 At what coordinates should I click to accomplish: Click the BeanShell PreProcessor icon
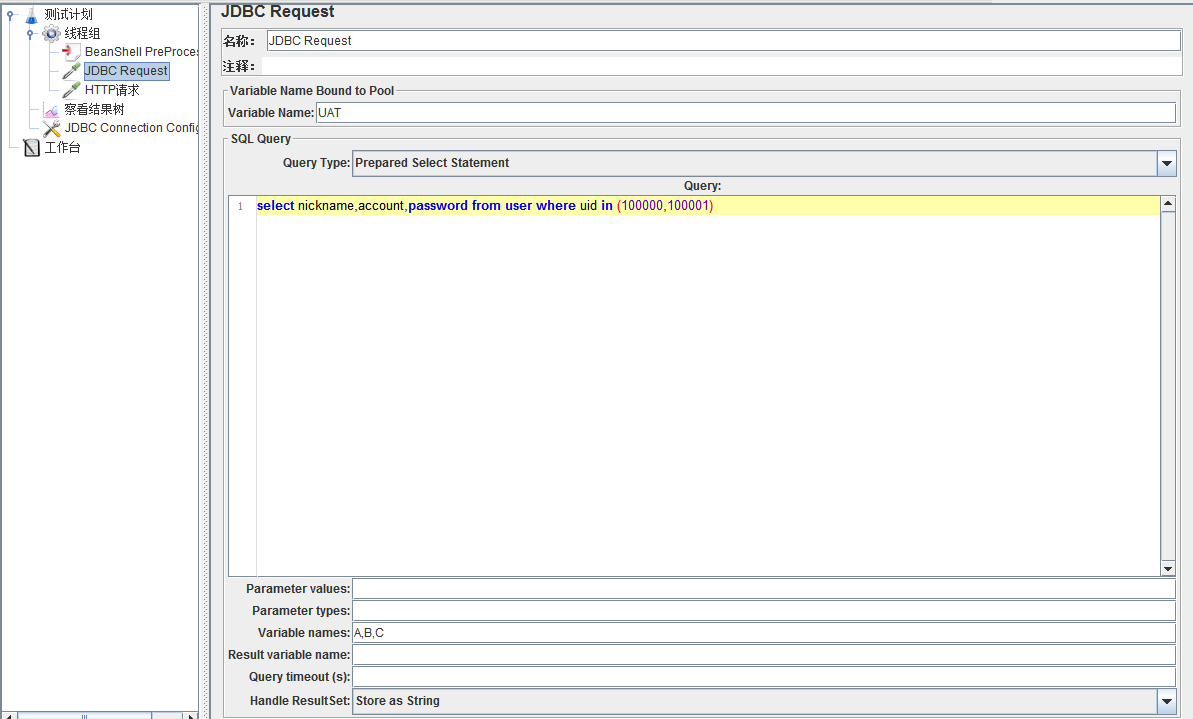tap(72, 52)
